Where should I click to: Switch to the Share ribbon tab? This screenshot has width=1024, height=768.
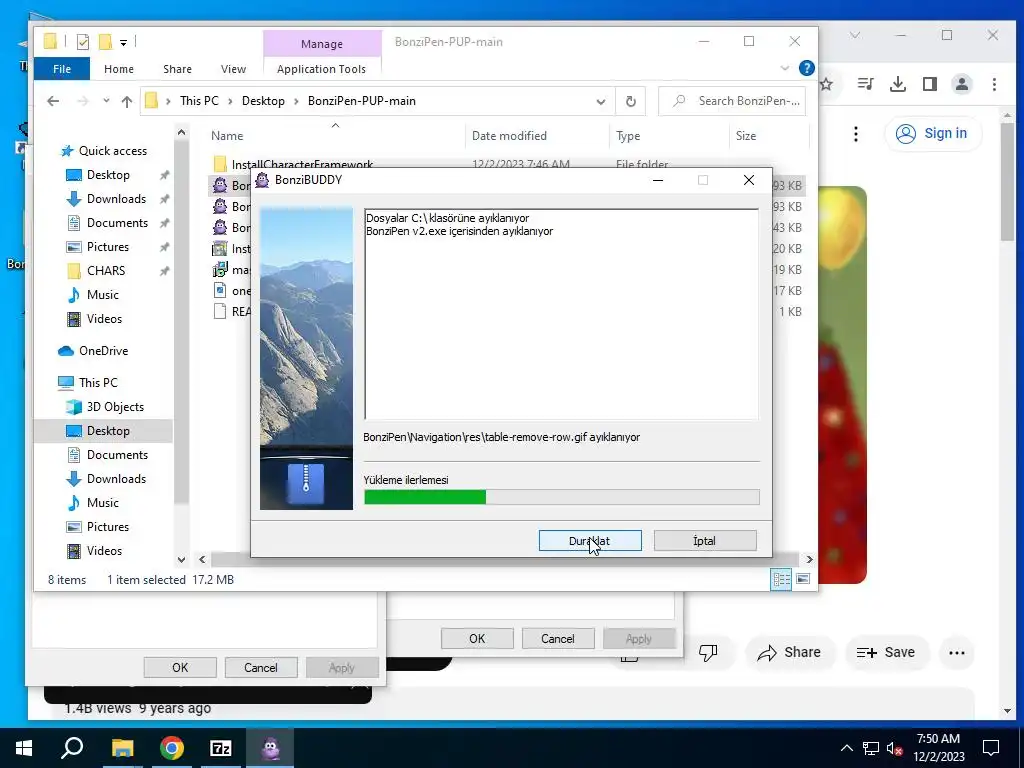click(x=178, y=69)
